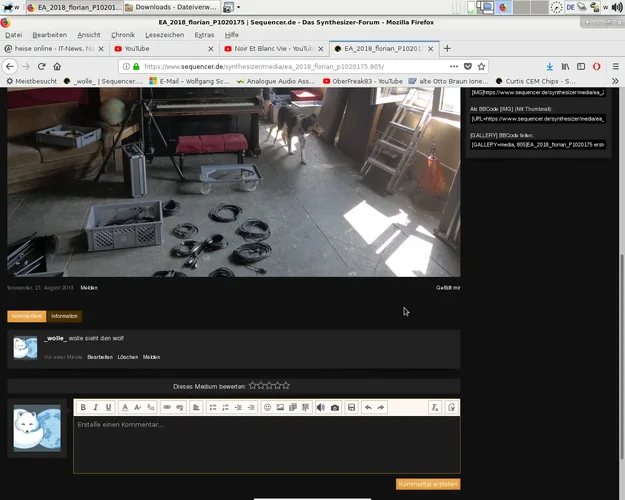Open the Lesezeichen menu

[x=165, y=35]
